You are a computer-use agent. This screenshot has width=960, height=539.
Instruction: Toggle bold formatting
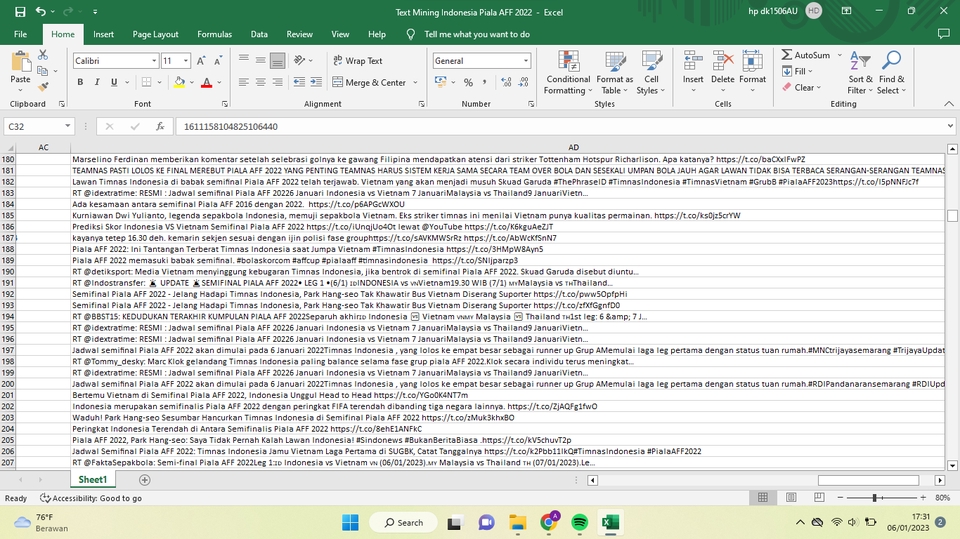[x=80, y=82]
